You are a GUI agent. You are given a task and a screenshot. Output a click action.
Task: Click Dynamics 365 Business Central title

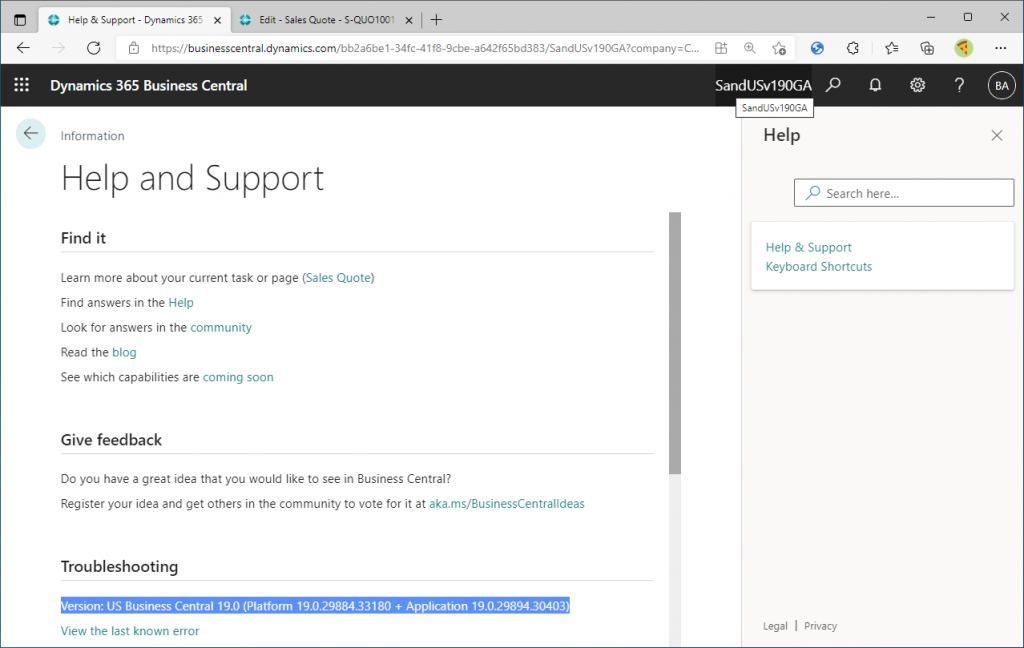pos(149,86)
